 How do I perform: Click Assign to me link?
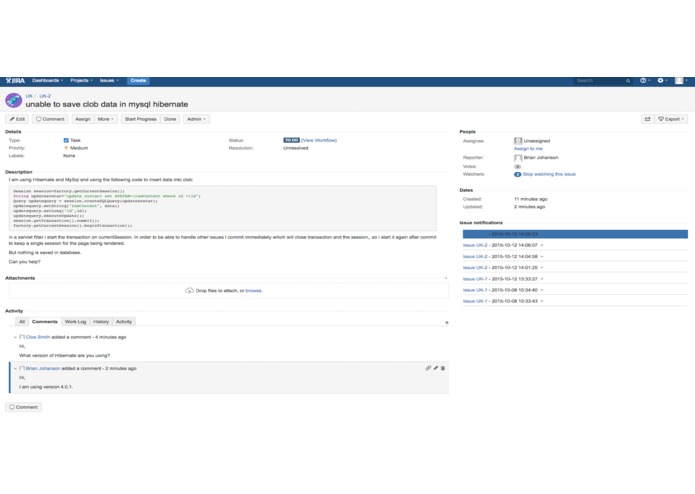point(528,149)
